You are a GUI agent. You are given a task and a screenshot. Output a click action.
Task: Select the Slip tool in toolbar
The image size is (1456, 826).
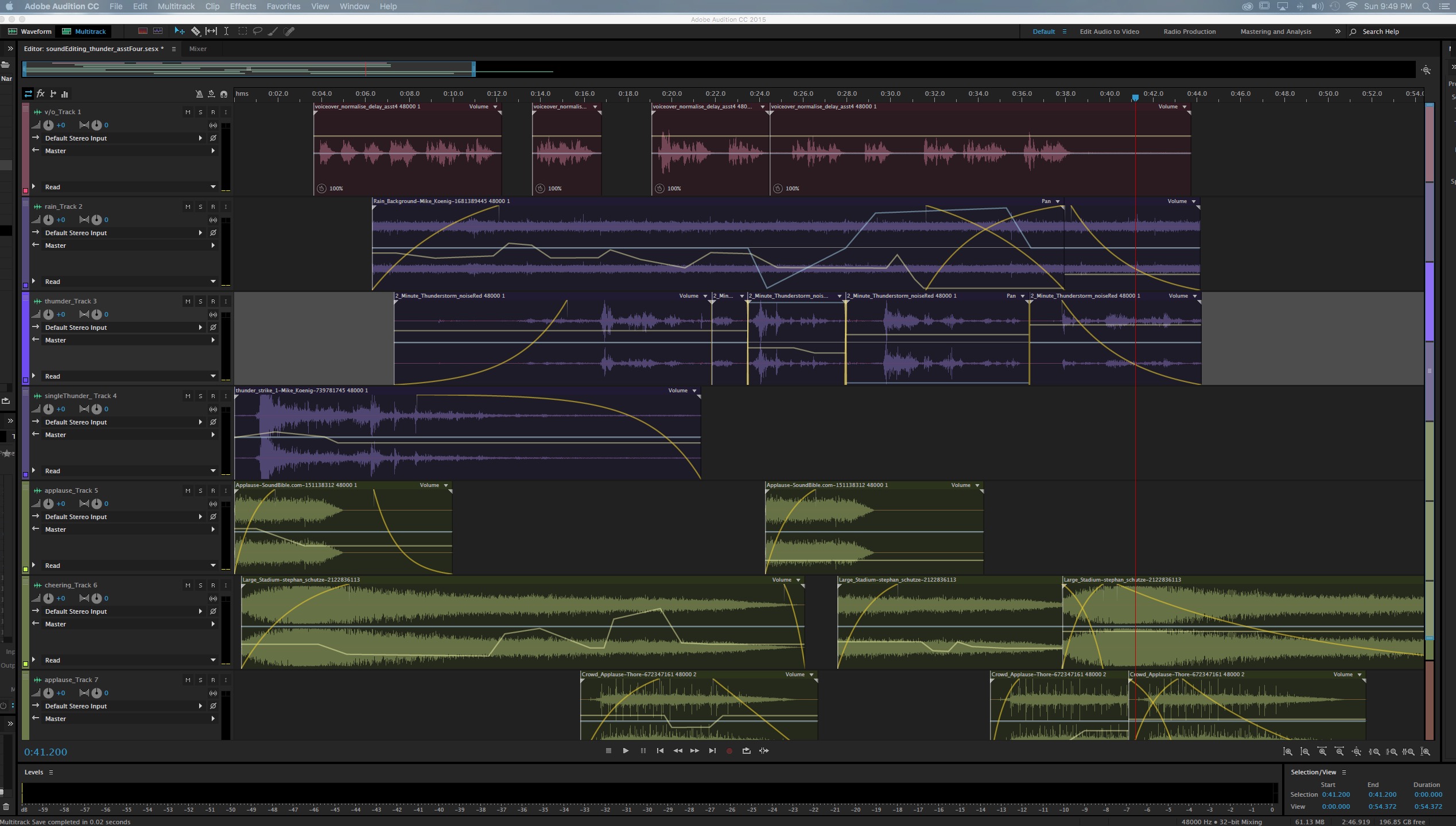click(211, 32)
